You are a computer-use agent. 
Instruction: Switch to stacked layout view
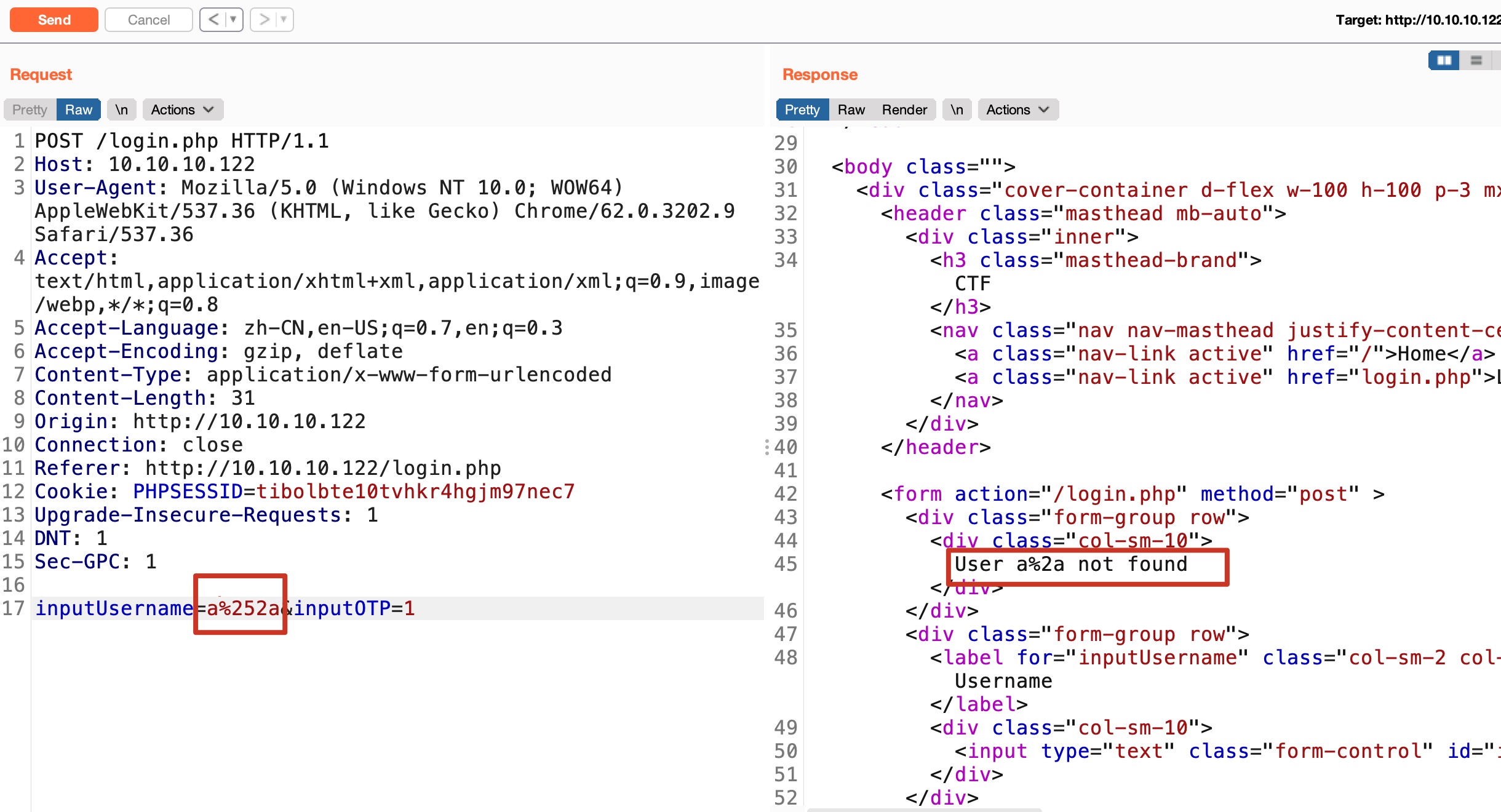(1476, 60)
